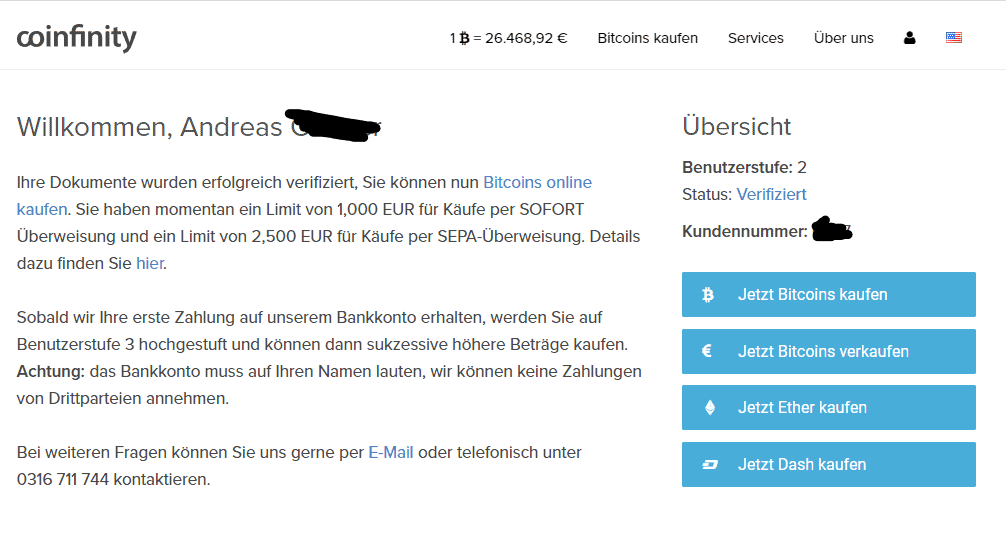Click the Euro symbol on the sell Bitcoins button
The width and height of the screenshot is (1006, 533).
point(707,351)
